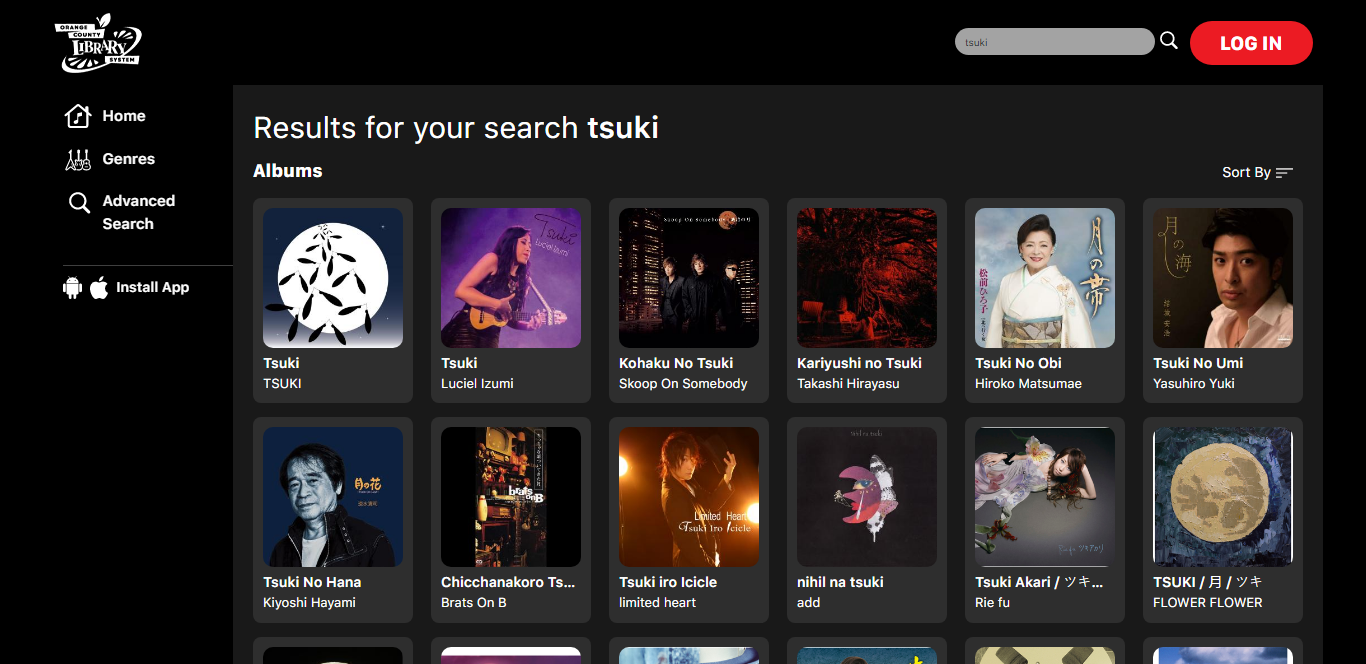Click the Advanced Search magnifier icon

point(79,203)
